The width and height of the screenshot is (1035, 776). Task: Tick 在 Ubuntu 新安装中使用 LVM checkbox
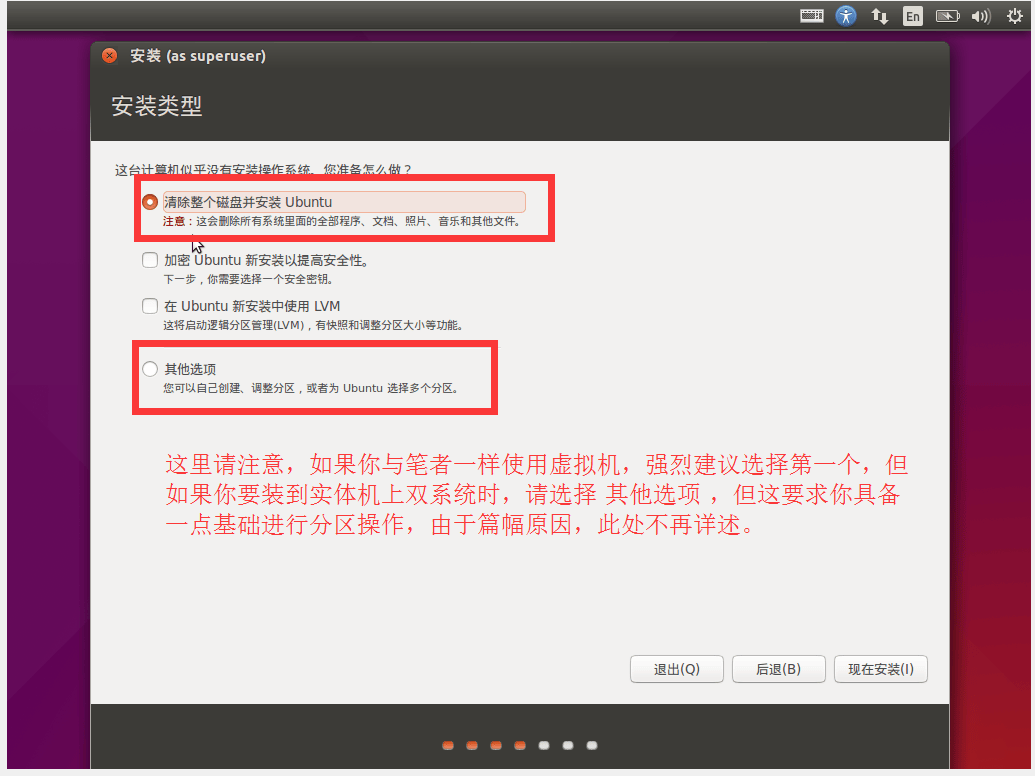coord(150,306)
